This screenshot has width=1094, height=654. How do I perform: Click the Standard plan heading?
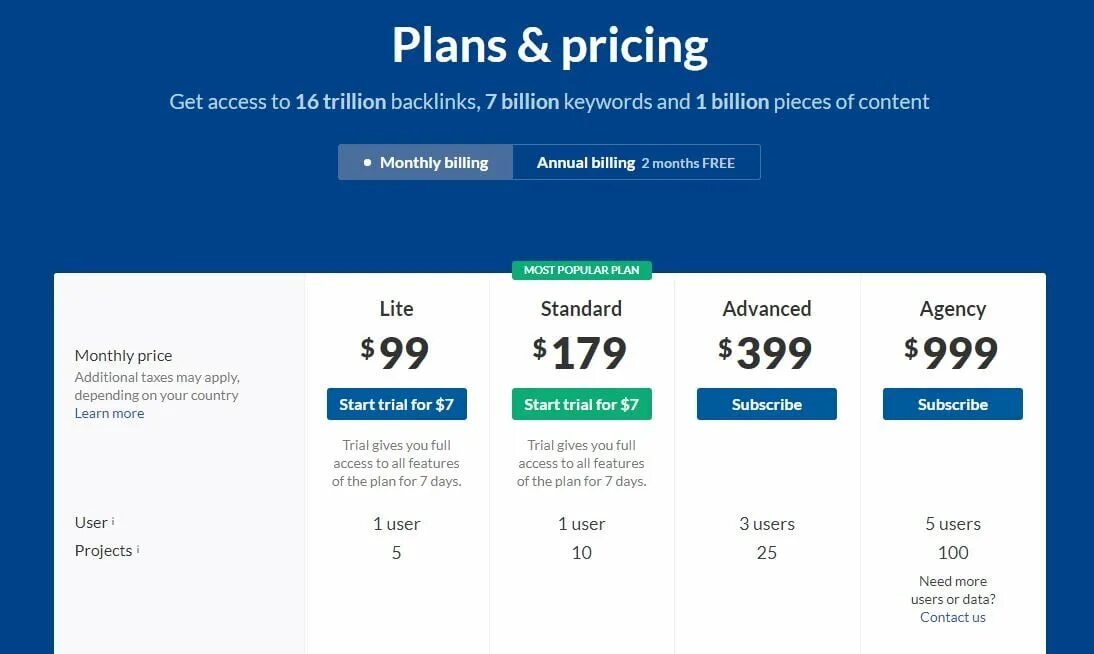pyautogui.click(x=581, y=309)
